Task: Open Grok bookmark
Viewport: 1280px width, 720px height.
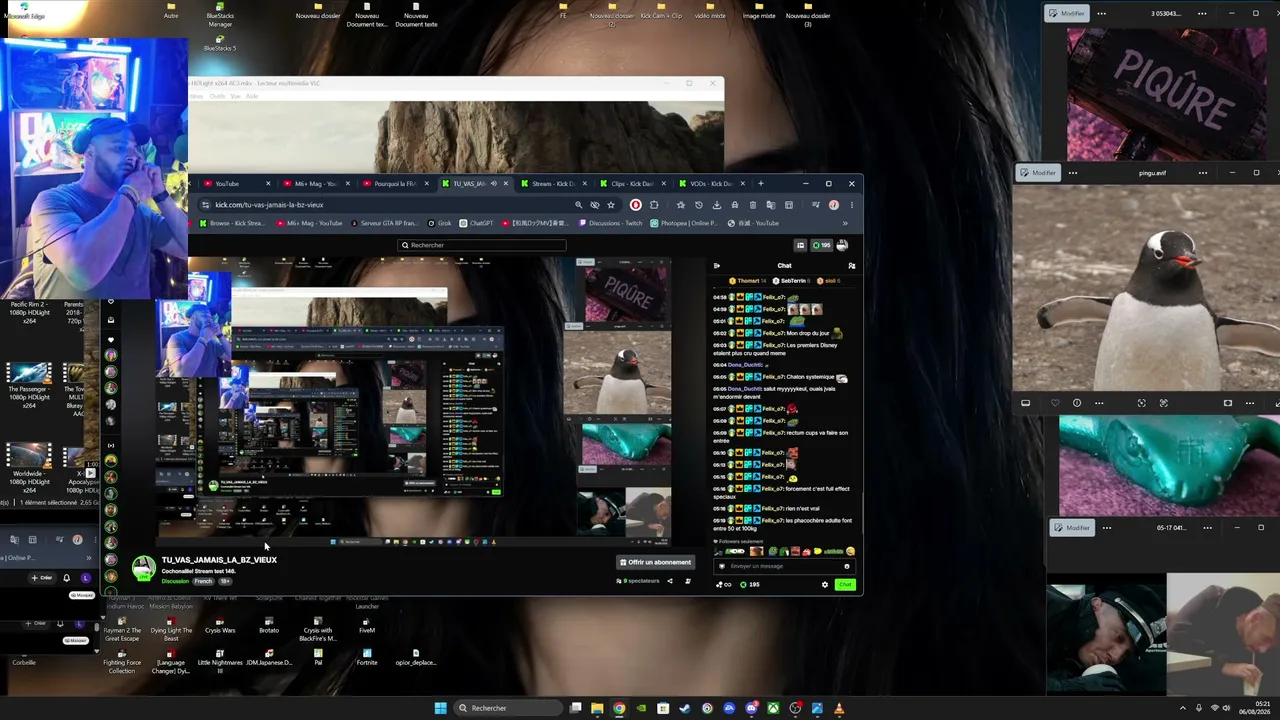Action: click(x=439, y=223)
